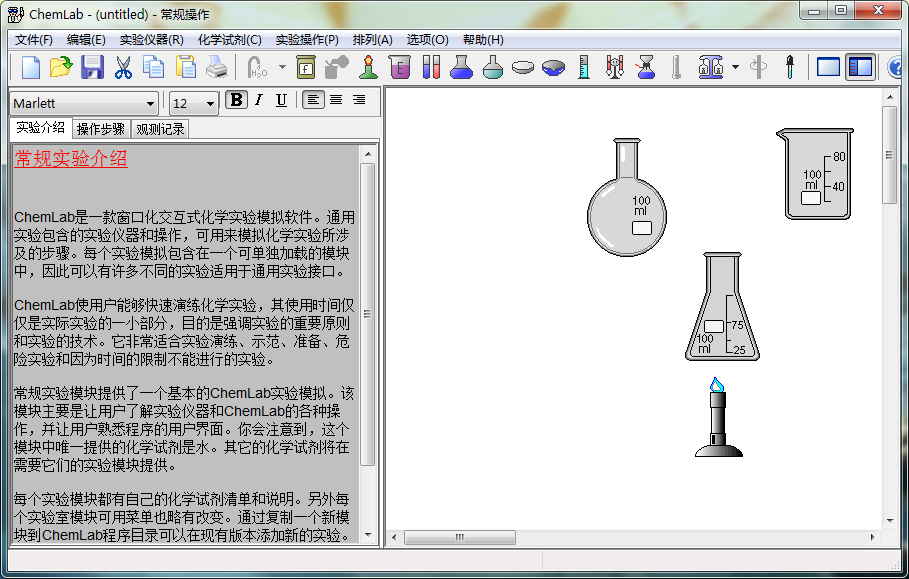Click the ChemLab title bar app icon
The width and height of the screenshot is (909, 579).
[16, 14]
